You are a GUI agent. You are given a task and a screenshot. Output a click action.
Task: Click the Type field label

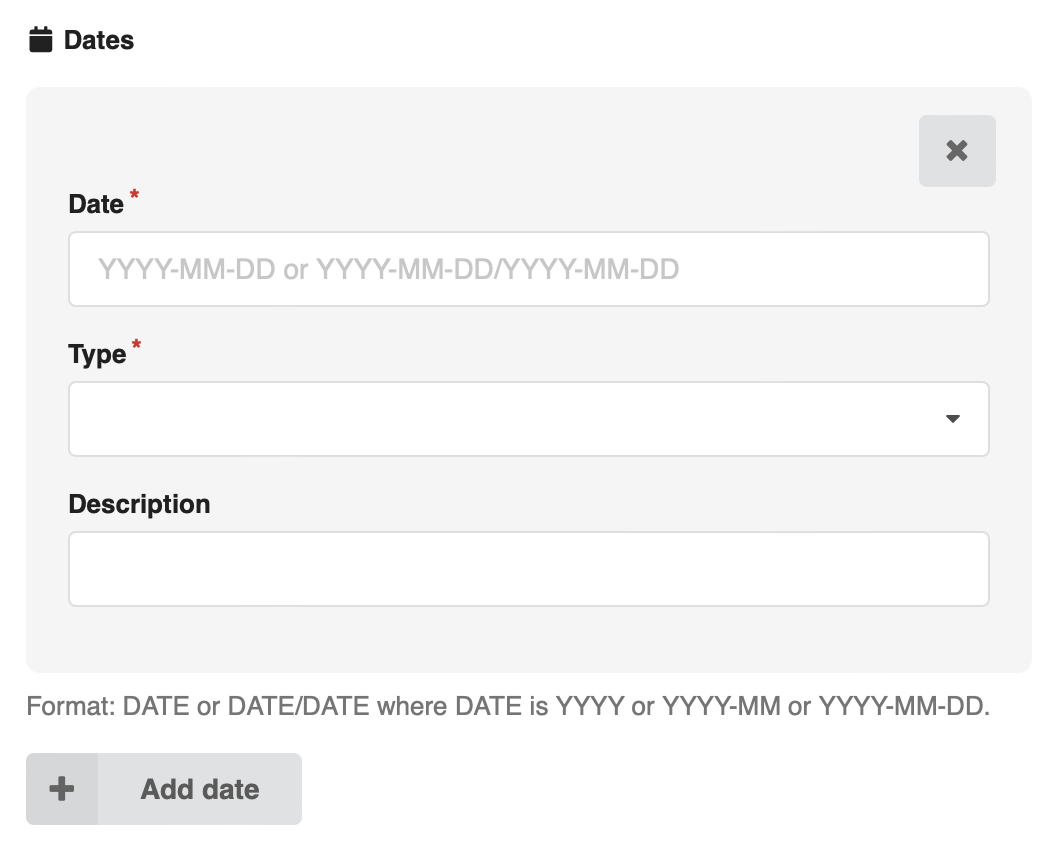(97, 354)
